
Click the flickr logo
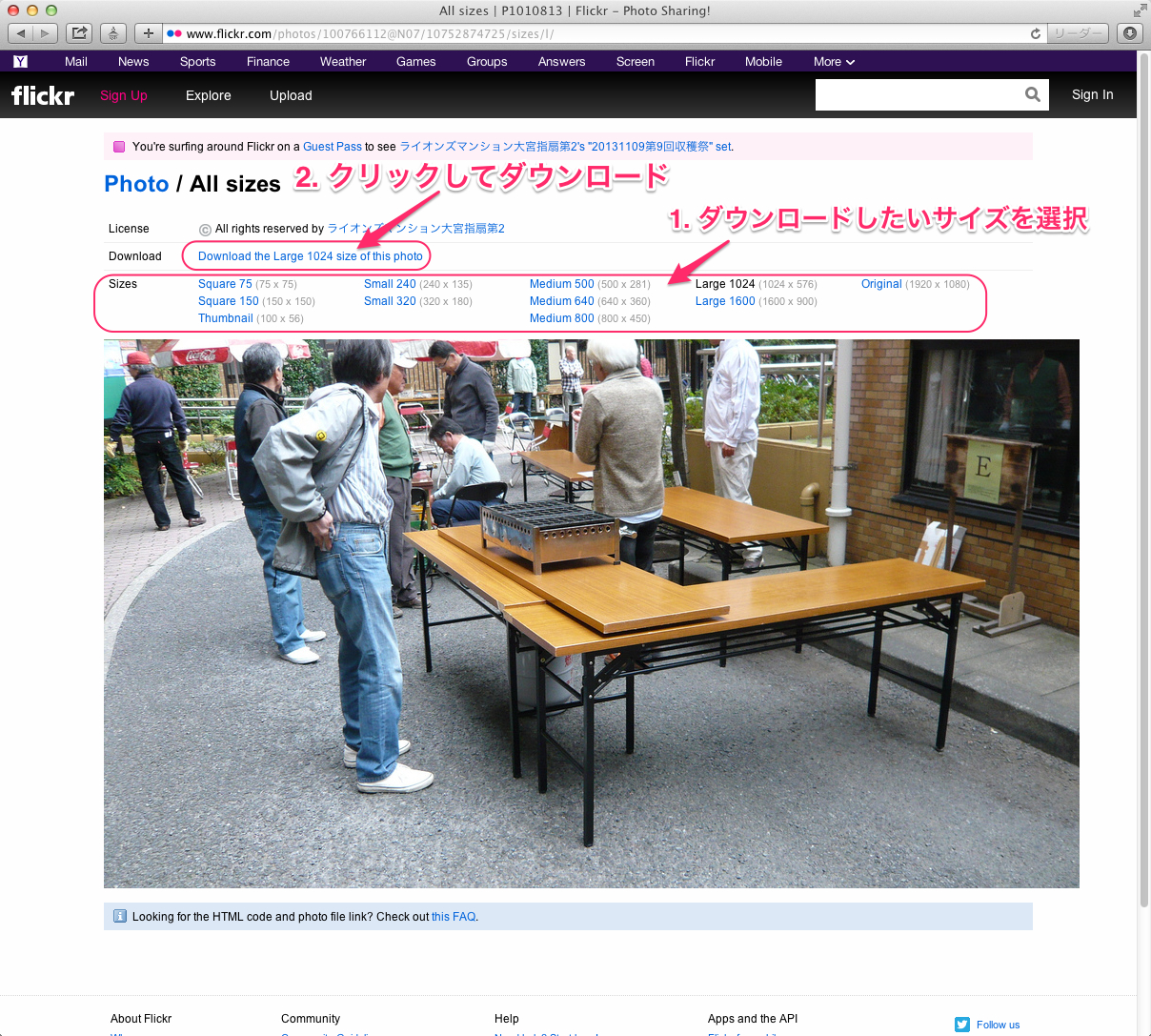tap(42, 94)
